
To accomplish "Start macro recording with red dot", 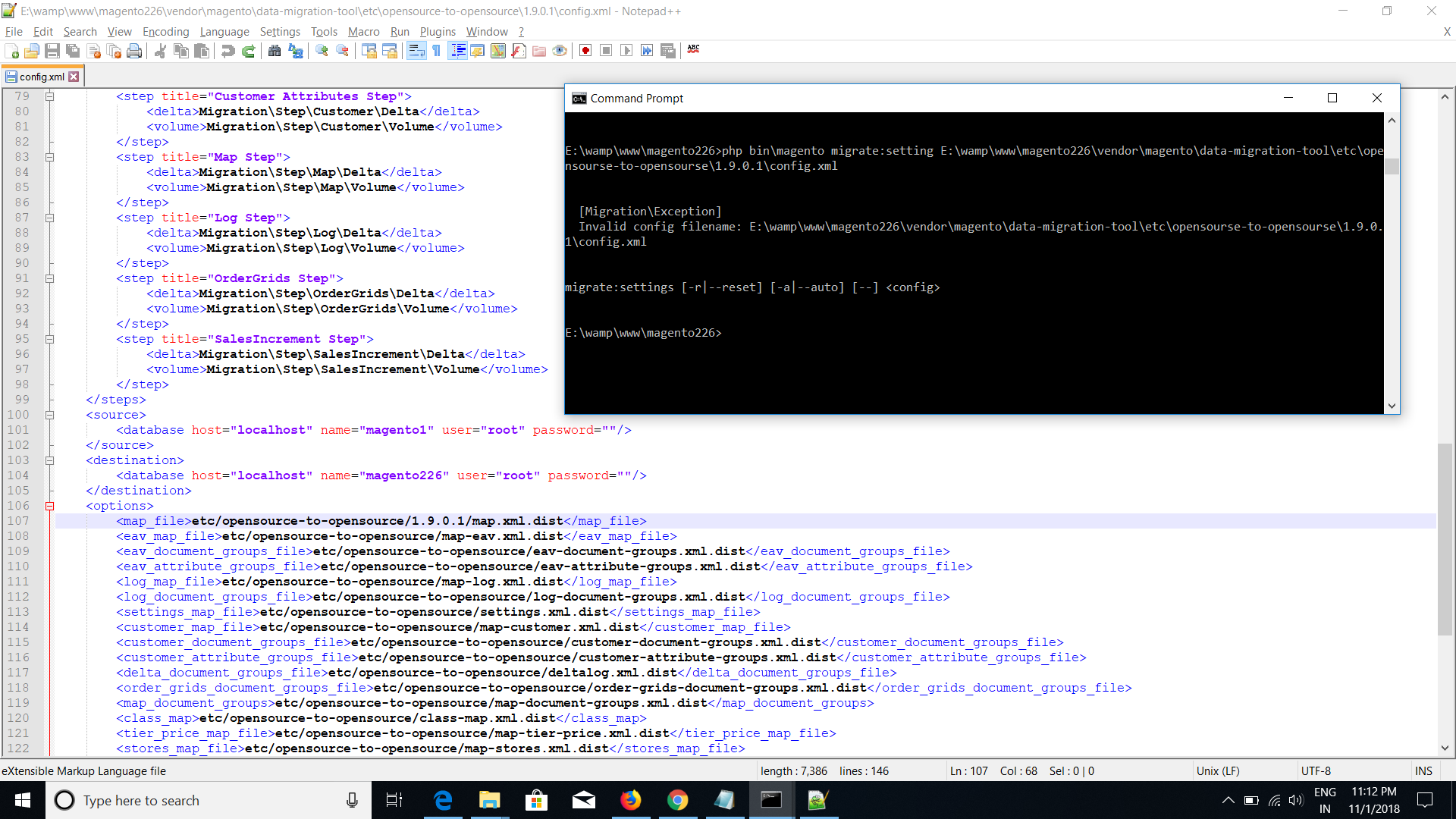I will 585,51.
